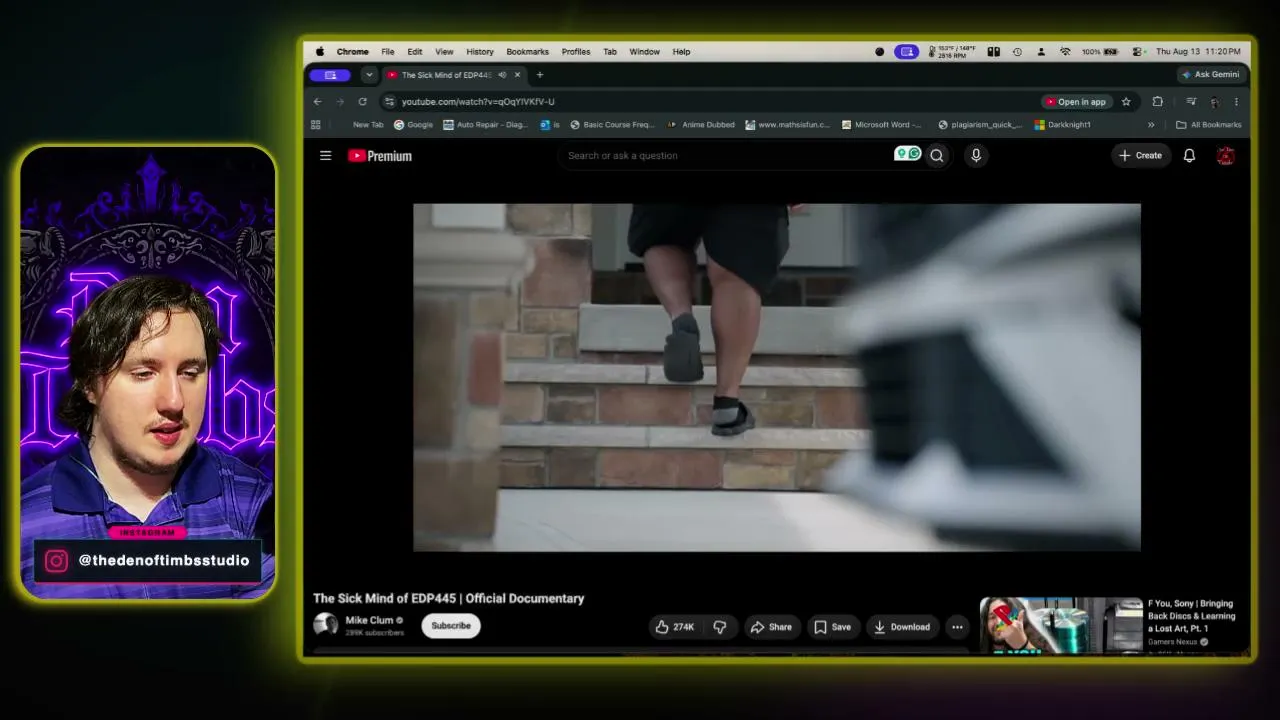Click the YouTube search input field
This screenshot has width=1280, height=720.
(x=730, y=155)
